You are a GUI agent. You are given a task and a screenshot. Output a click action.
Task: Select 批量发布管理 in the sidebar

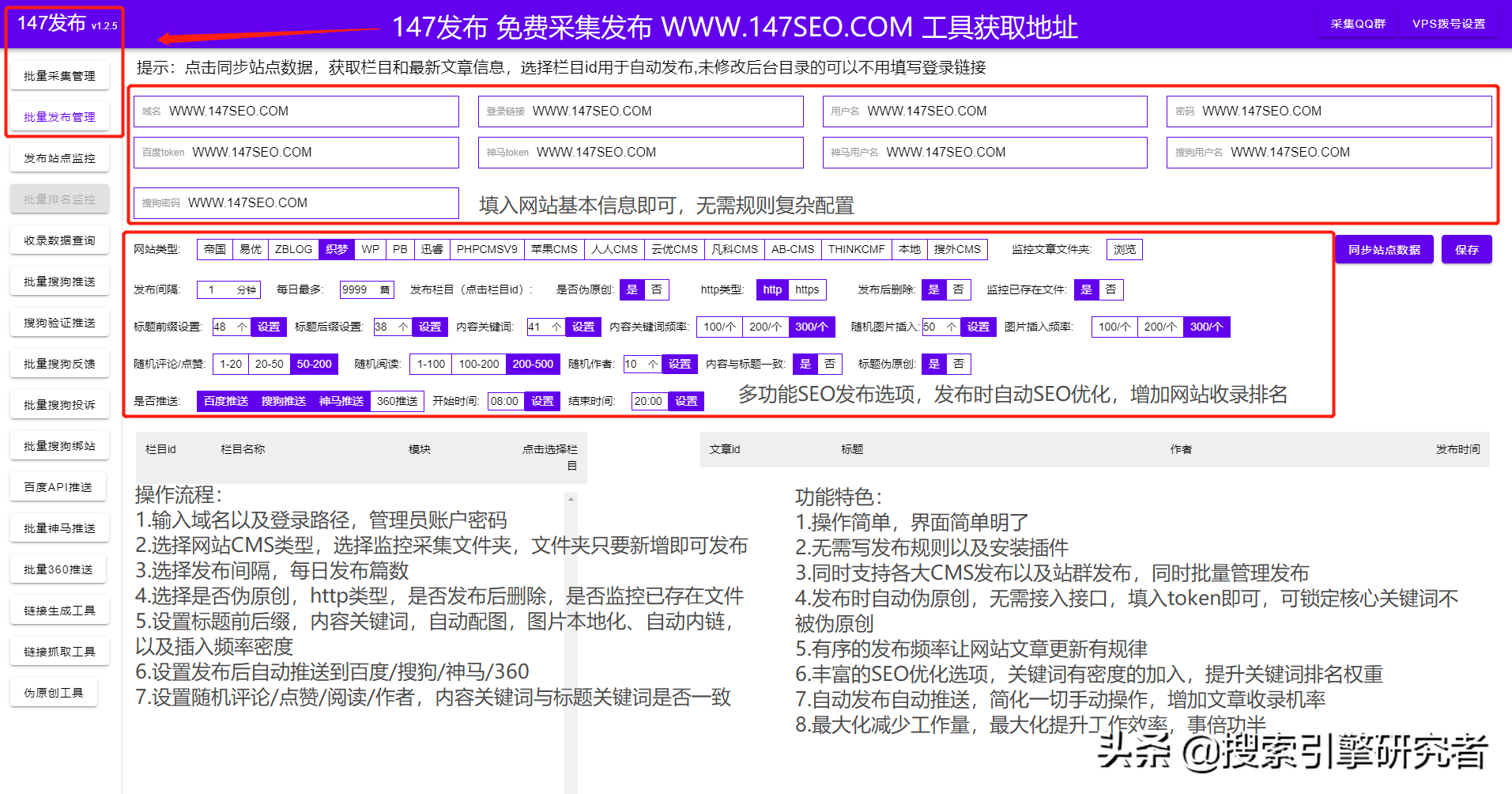(x=59, y=117)
